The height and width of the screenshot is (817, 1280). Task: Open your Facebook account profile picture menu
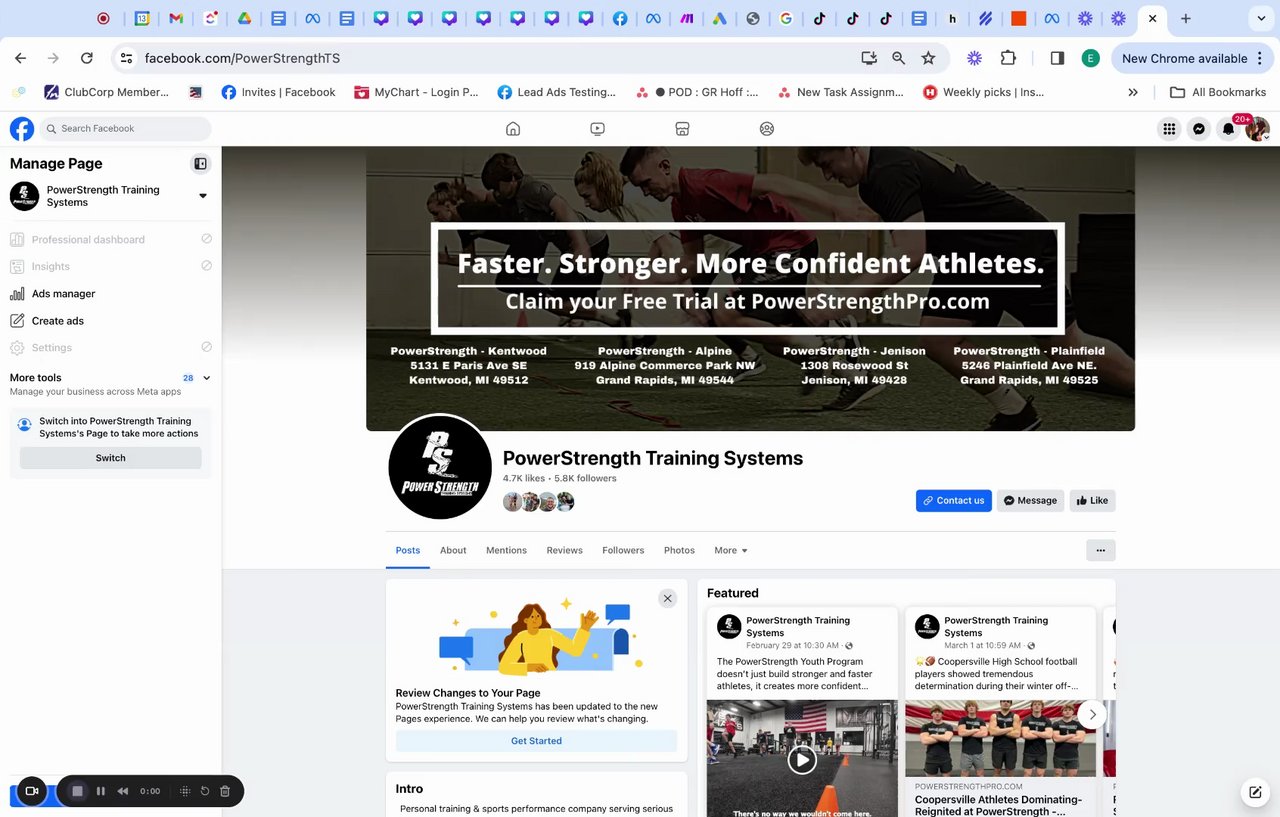point(1258,129)
